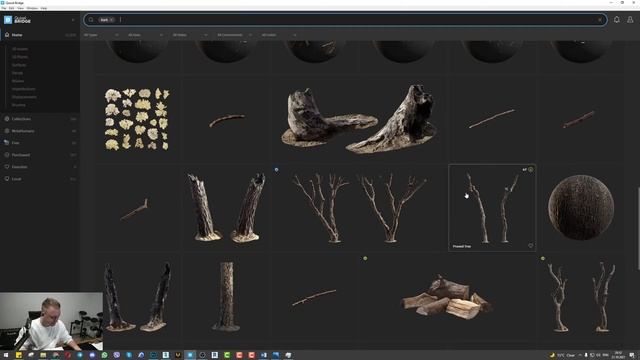
Task: Open the weather widget in the system tray
Action: tap(562, 355)
